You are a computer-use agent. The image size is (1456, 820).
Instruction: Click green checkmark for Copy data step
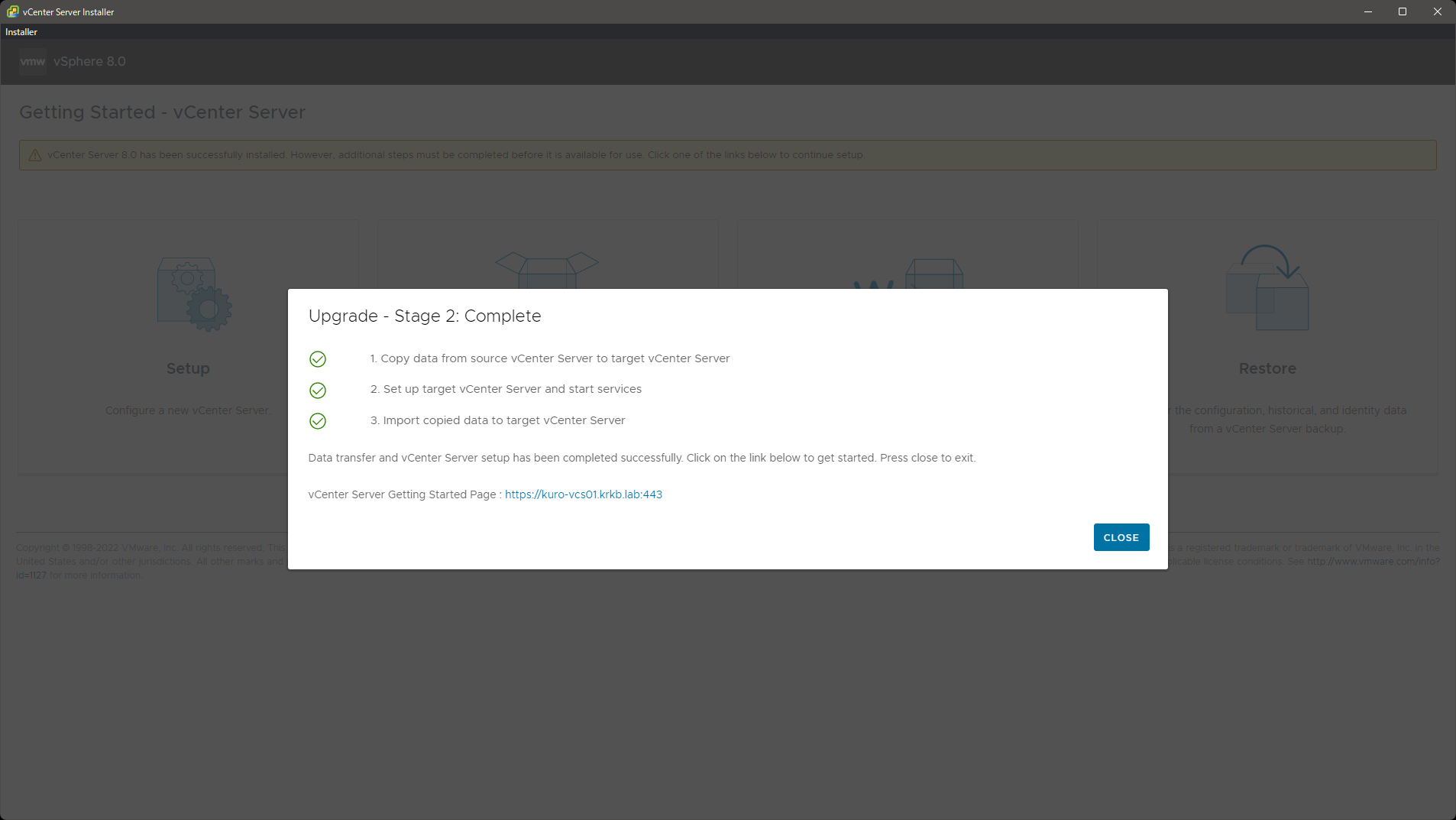(x=318, y=359)
